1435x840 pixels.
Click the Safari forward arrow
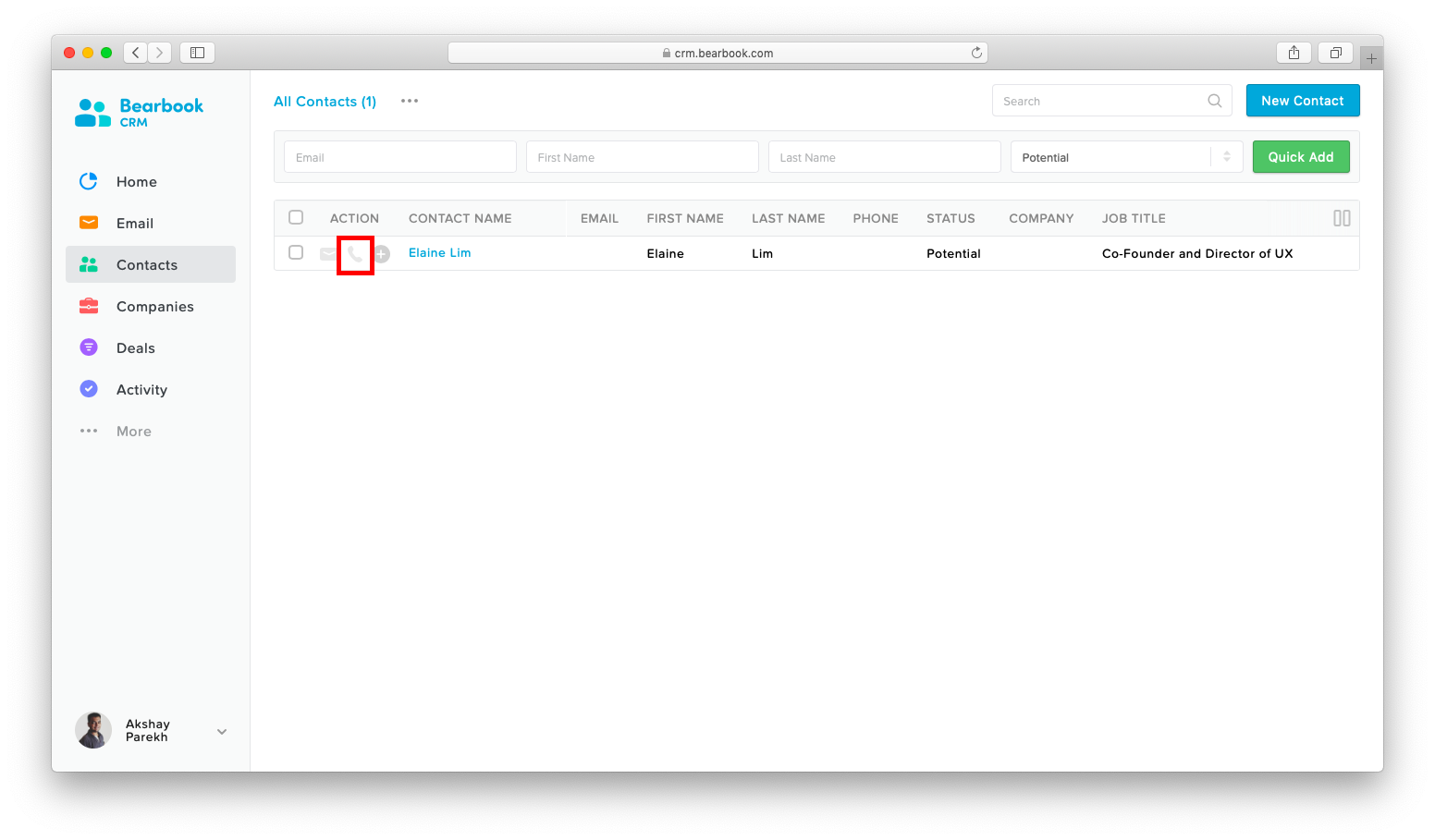coord(159,53)
